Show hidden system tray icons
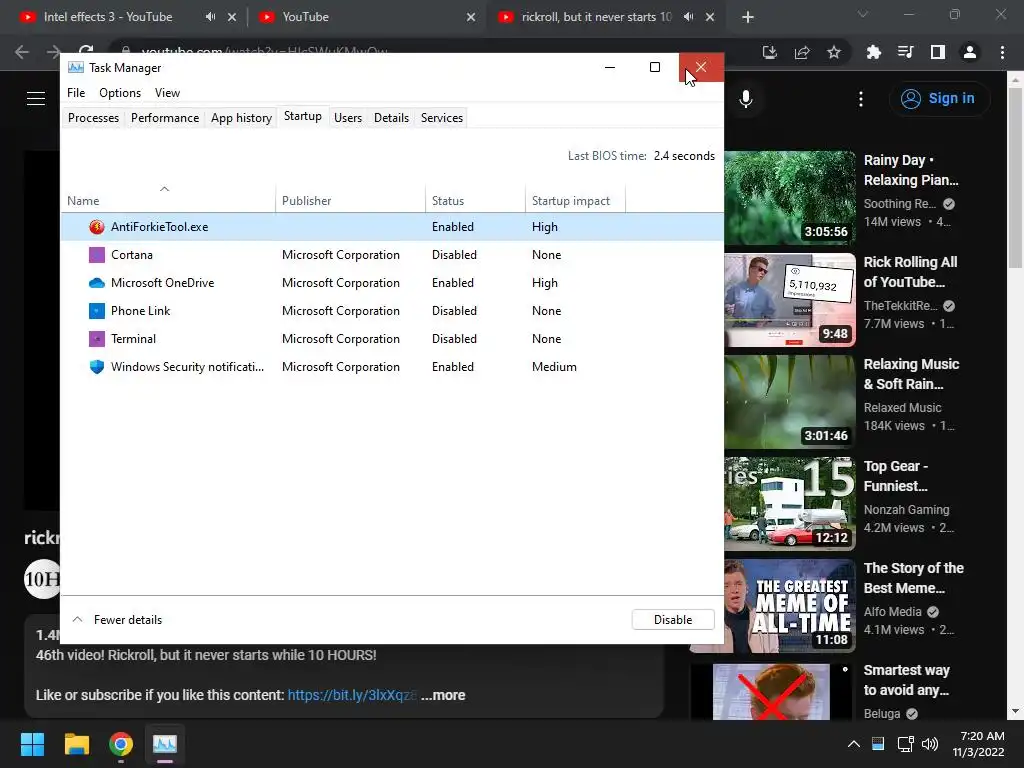Image resolution: width=1024 pixels, height=768 pixels. coord(854,744)
